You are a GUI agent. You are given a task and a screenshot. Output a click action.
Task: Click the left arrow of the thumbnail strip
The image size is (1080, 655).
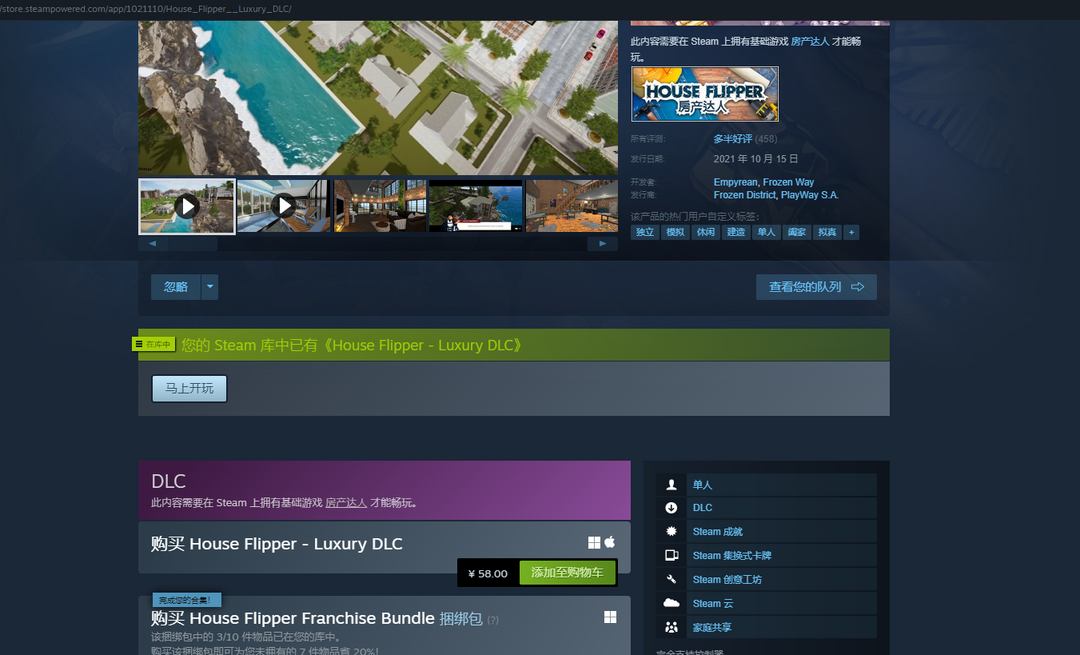click(x=153, y=244)
